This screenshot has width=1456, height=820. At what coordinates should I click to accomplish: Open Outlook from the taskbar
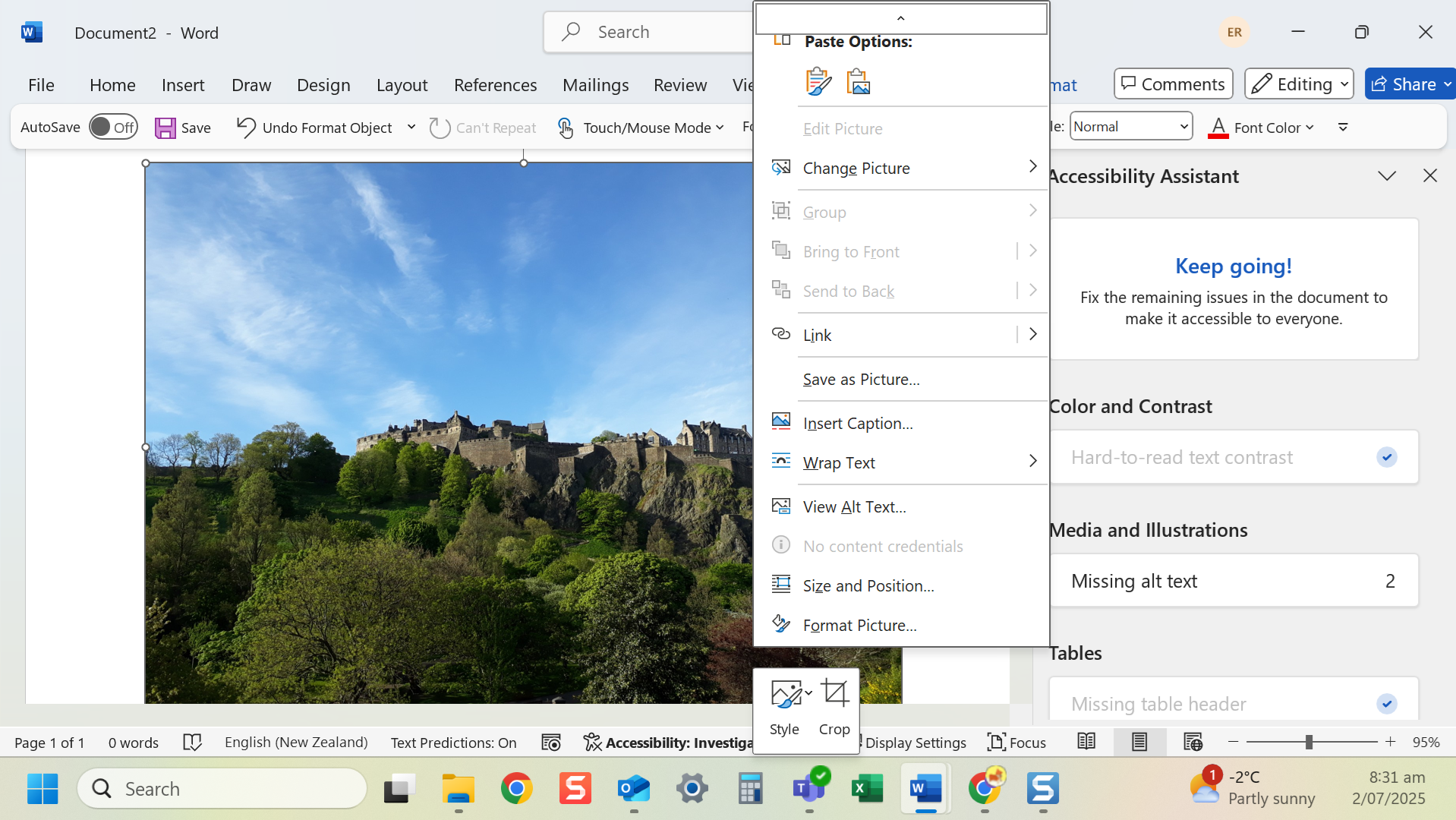point(634,789)
